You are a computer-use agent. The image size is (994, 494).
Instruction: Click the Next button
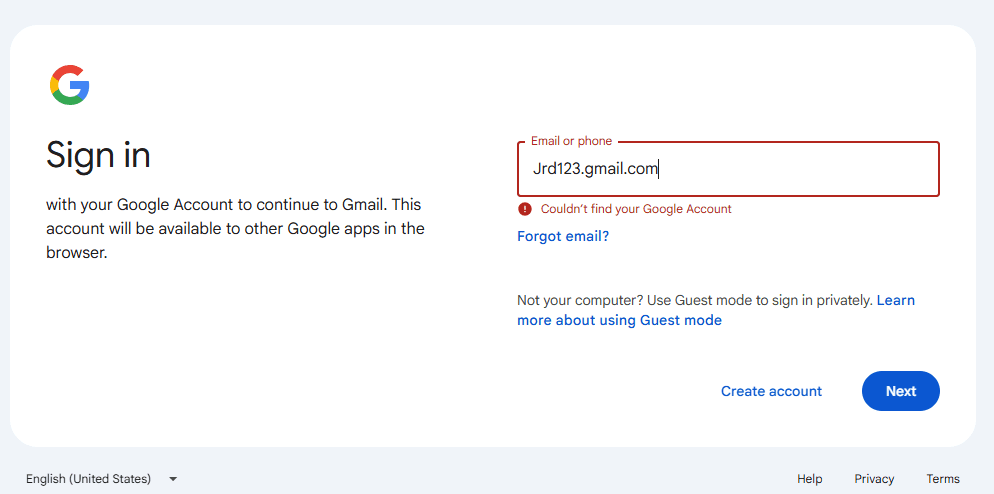tap(901, 391)
